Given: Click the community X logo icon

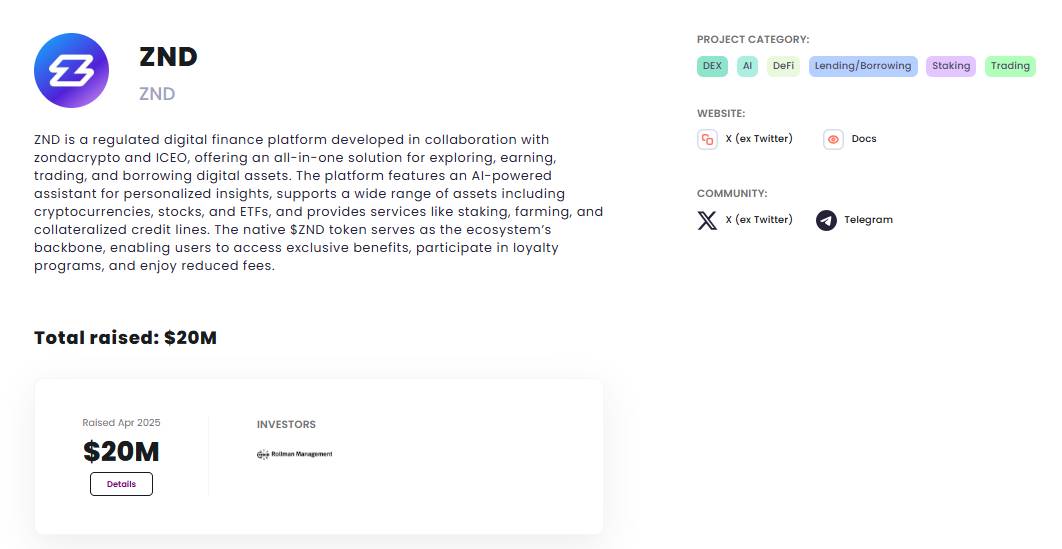Looking at the screenshot, I should coord(707,220).
